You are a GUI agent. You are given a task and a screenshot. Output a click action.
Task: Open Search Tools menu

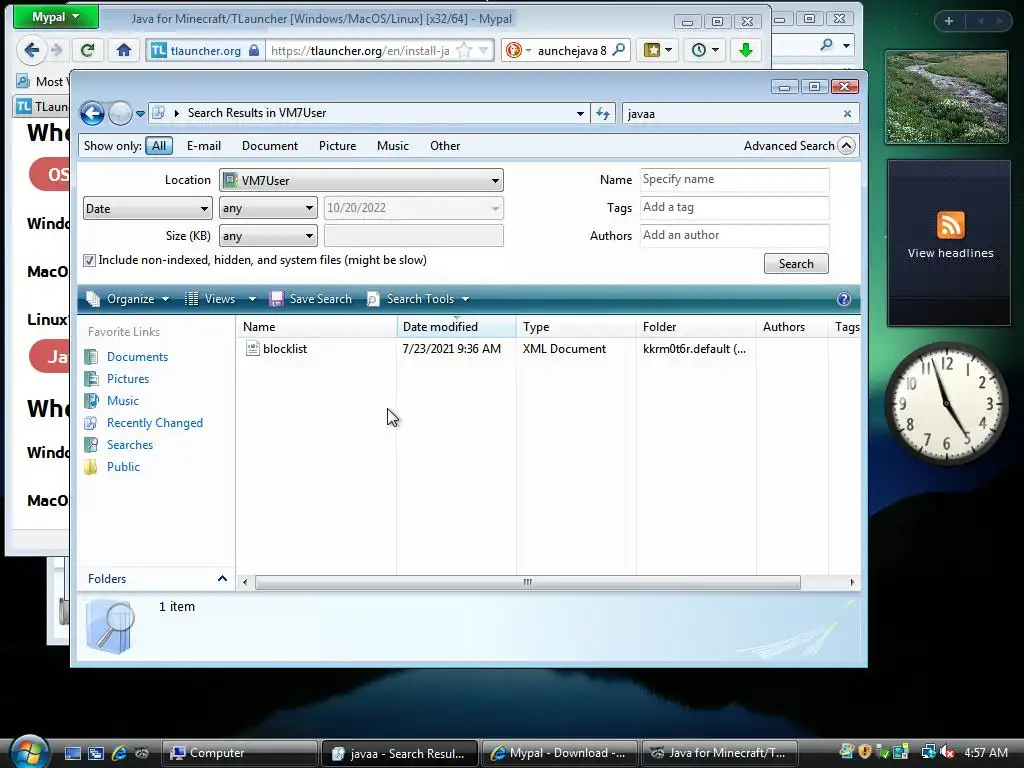(x=418, y=299)
